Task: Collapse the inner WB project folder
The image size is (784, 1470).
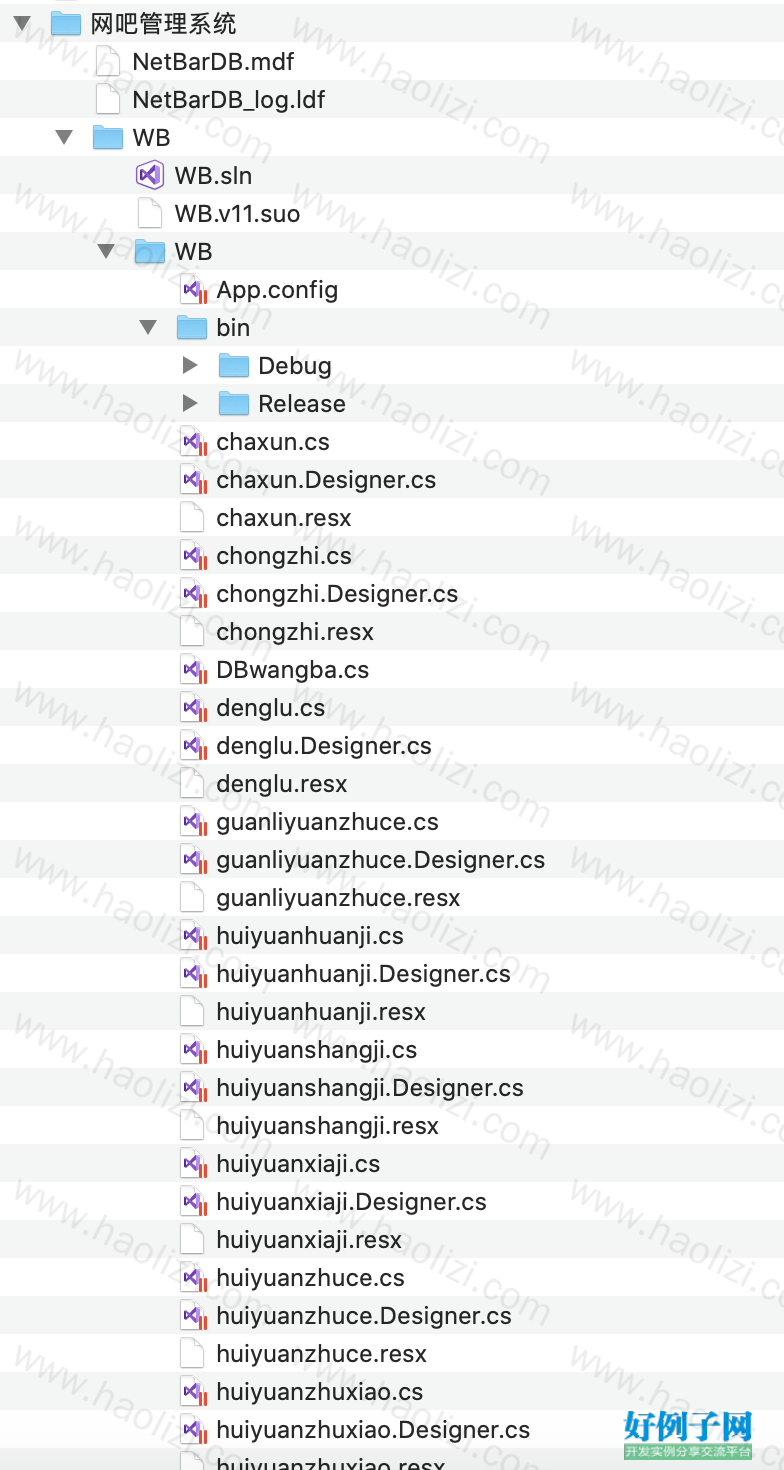Action: click(x=107, y=252)
